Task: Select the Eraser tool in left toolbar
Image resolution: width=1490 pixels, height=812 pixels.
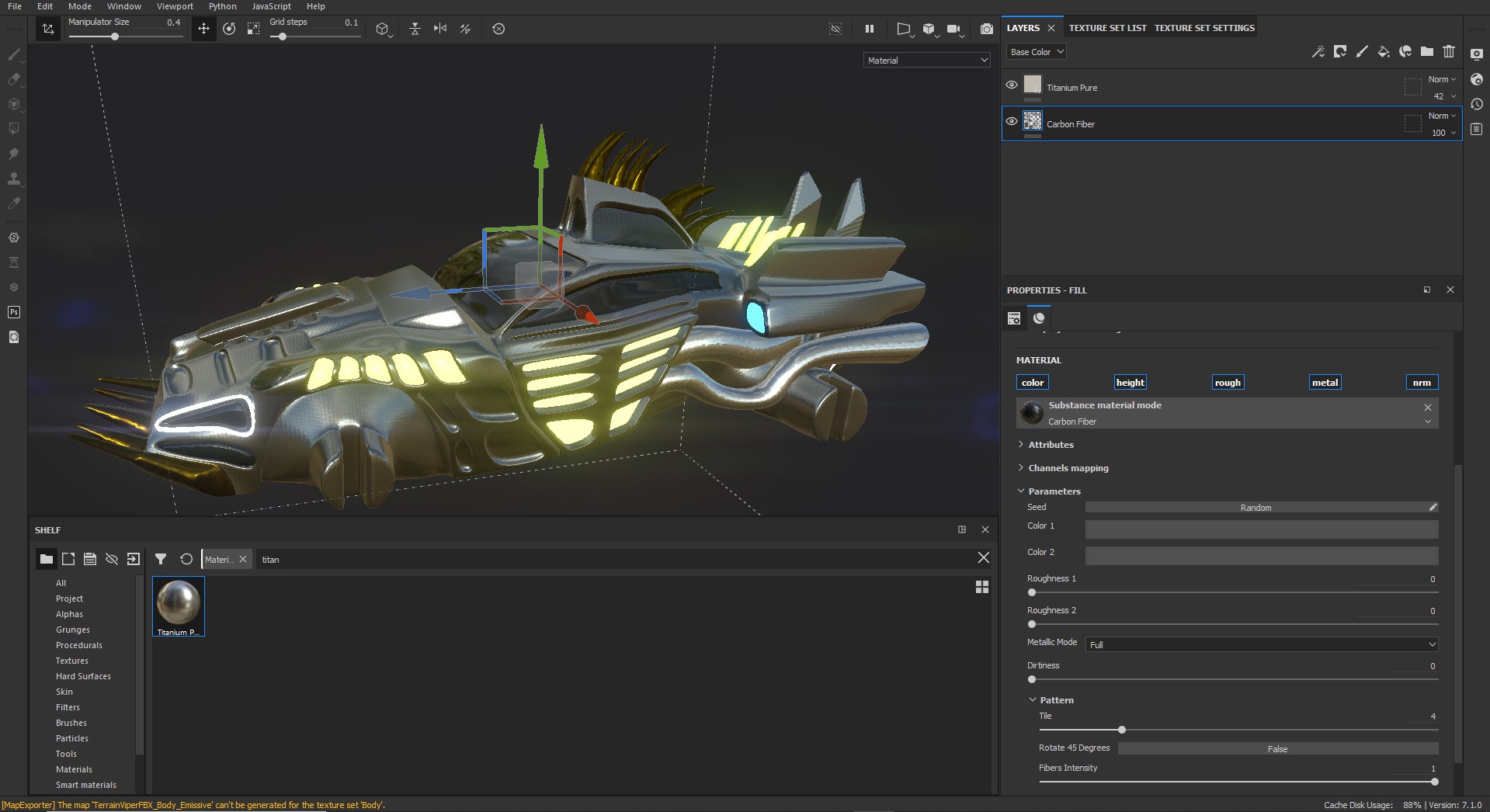Action: click(14, 79)
